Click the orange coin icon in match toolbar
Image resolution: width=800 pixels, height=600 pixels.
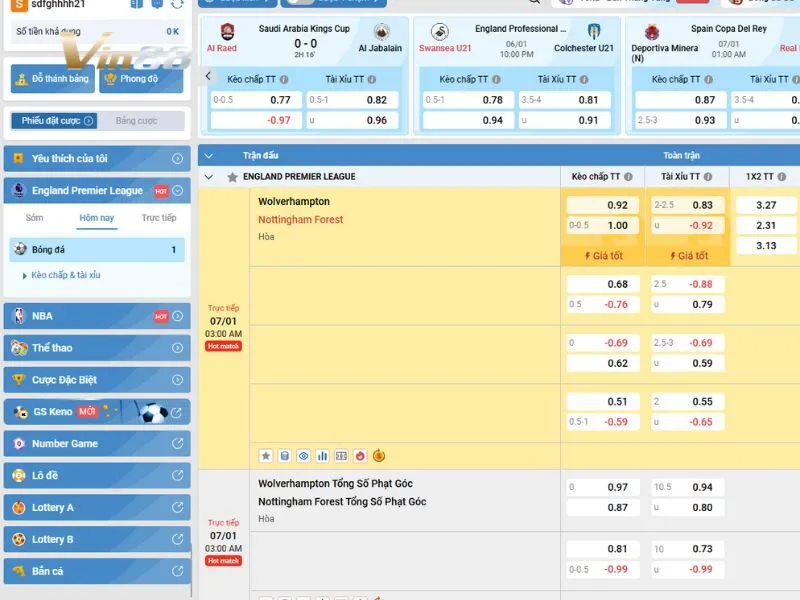pyautogui.click(x=379, y=456)
